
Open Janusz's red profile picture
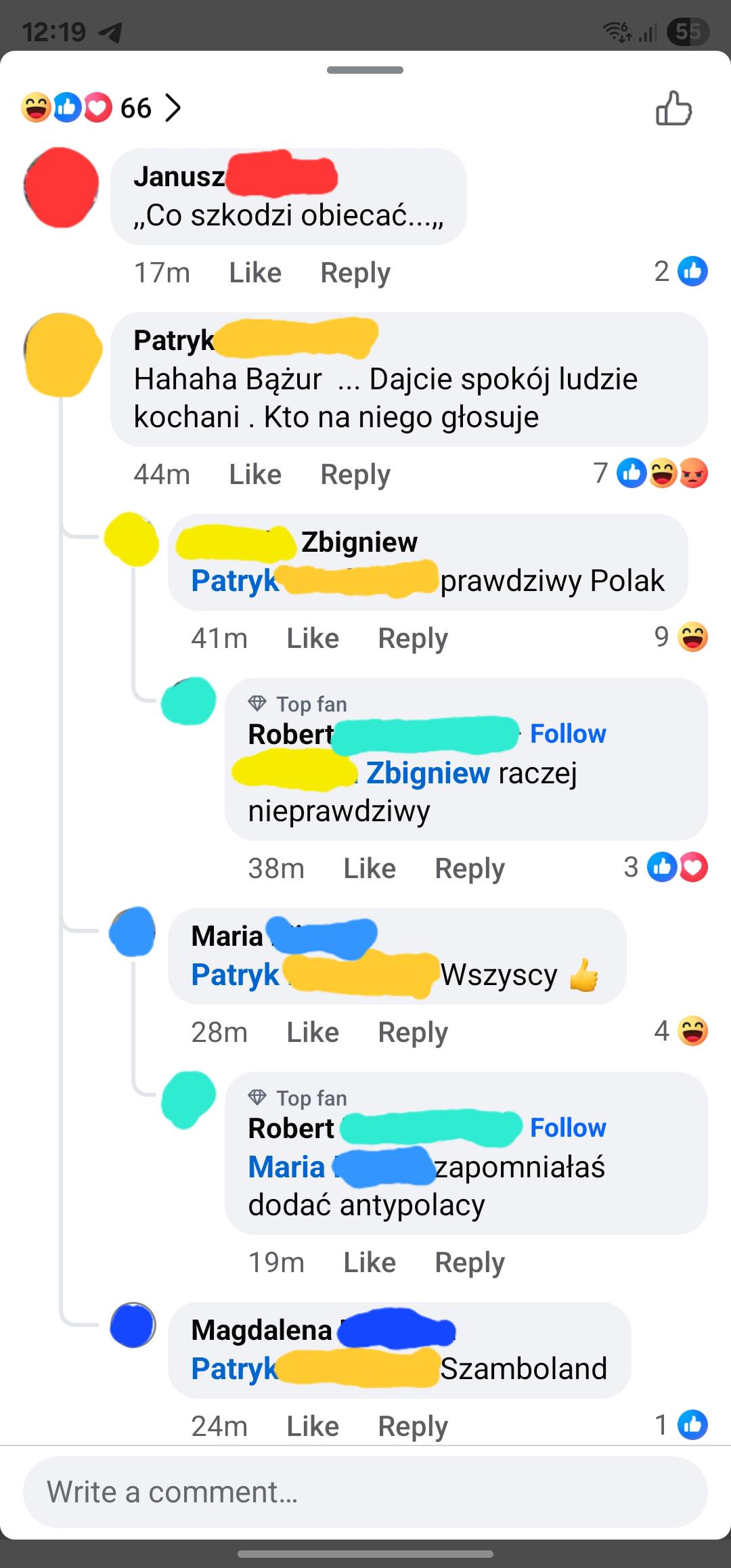[61, 188]
